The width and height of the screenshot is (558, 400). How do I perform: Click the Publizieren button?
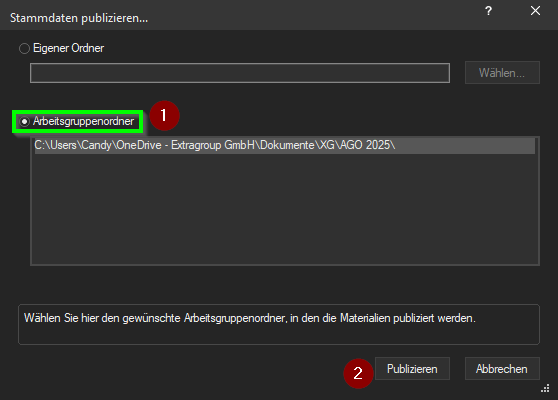[412, 369]
